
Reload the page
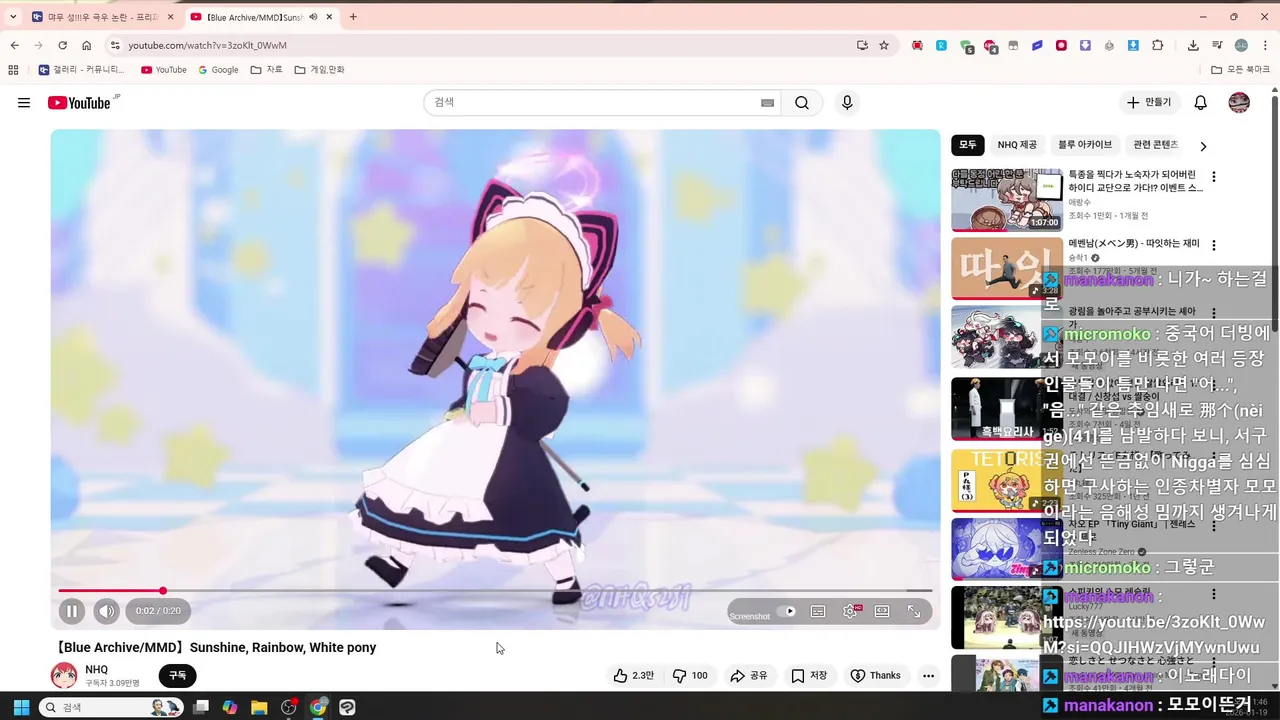[x=62, y=45]
